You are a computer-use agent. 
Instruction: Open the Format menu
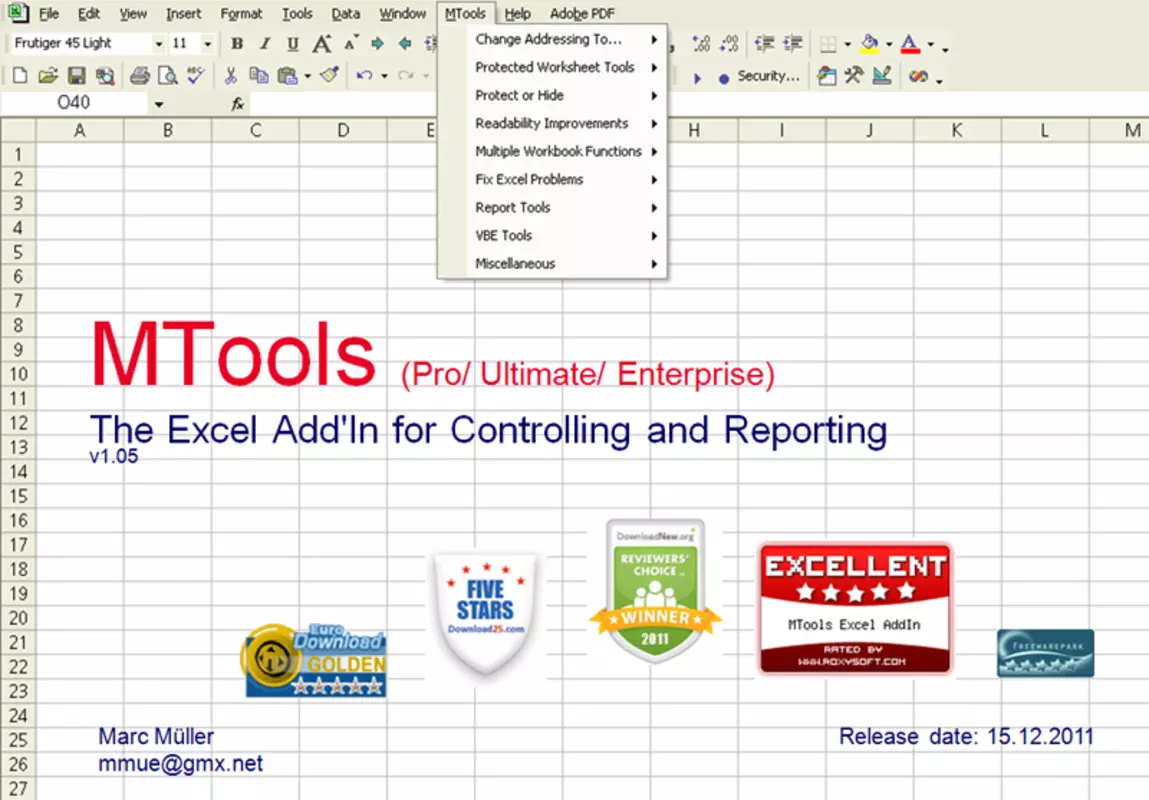click(241, 14)
